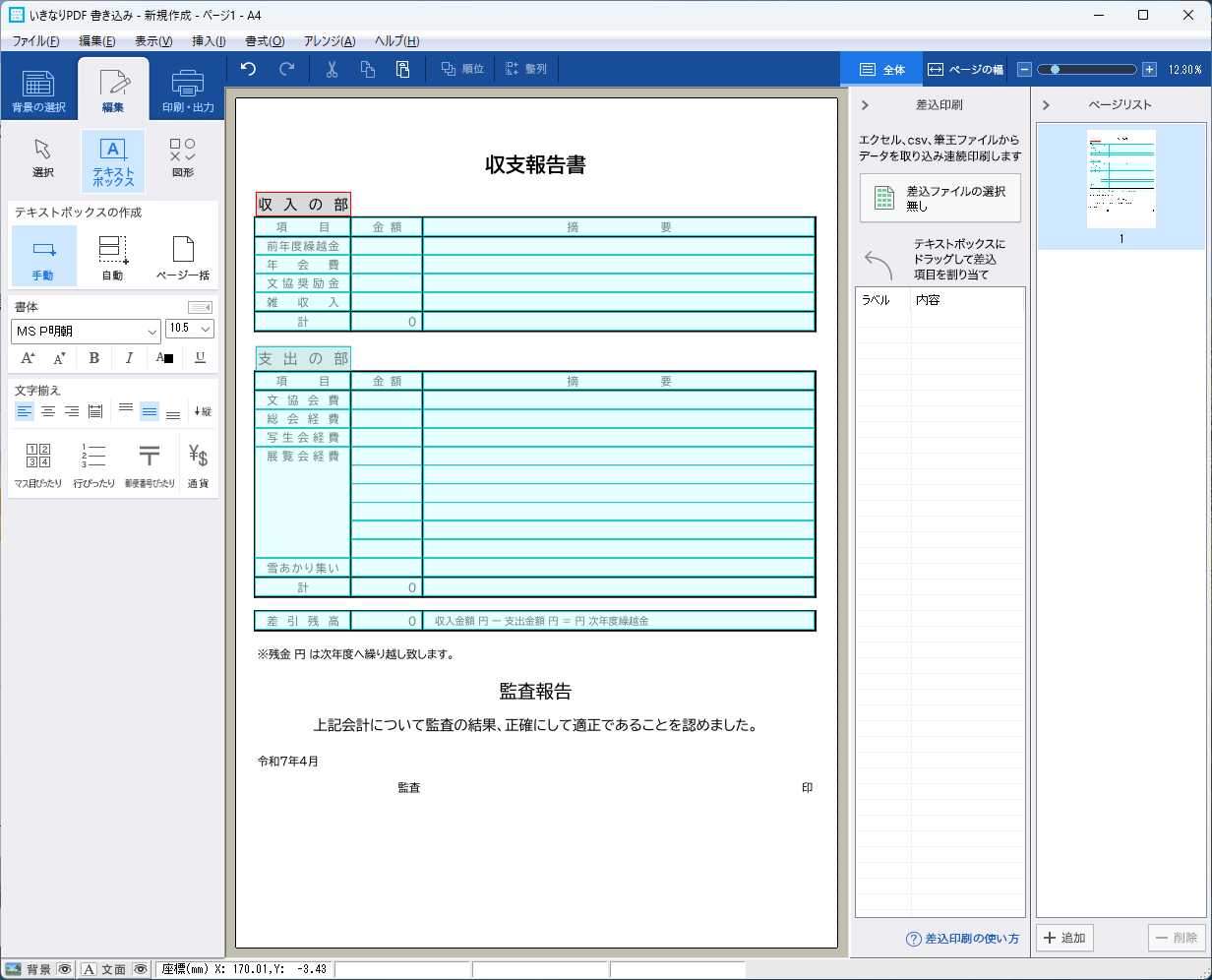1212x980 pixels.
Task: Align text to middle vertically
Action: pos(150,411)
